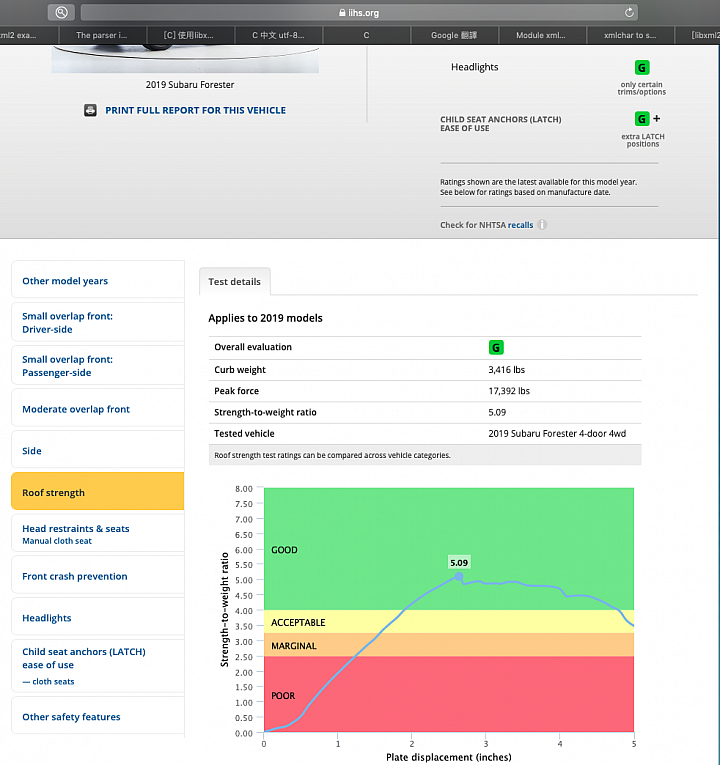
Task: Open Other model years in sidebar
Action: coord(98,281)
